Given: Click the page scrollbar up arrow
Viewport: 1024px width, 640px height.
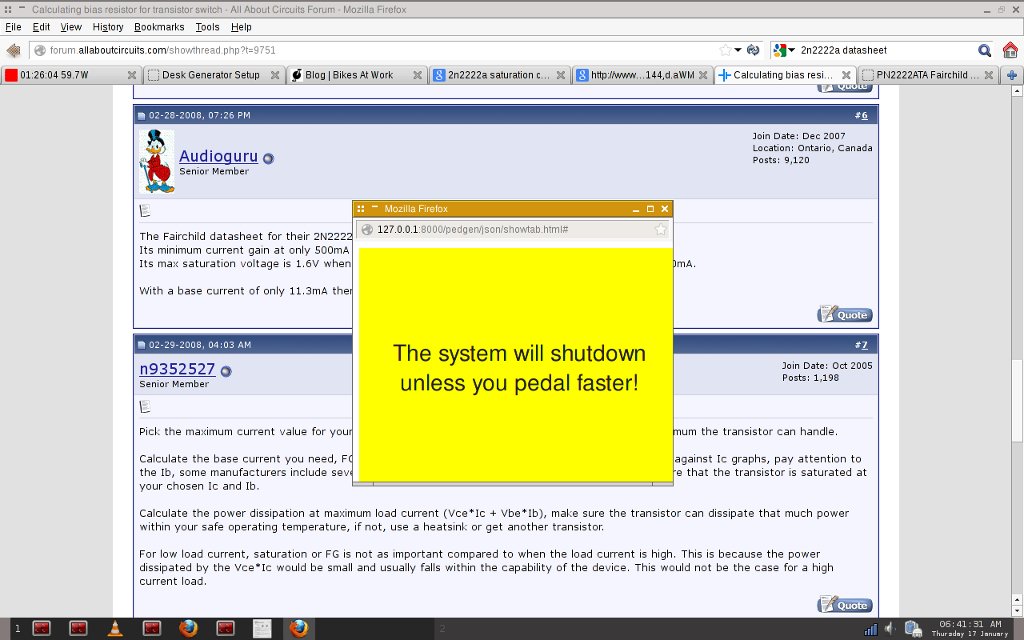Looking at the screenshot, I should (1017, 91).
